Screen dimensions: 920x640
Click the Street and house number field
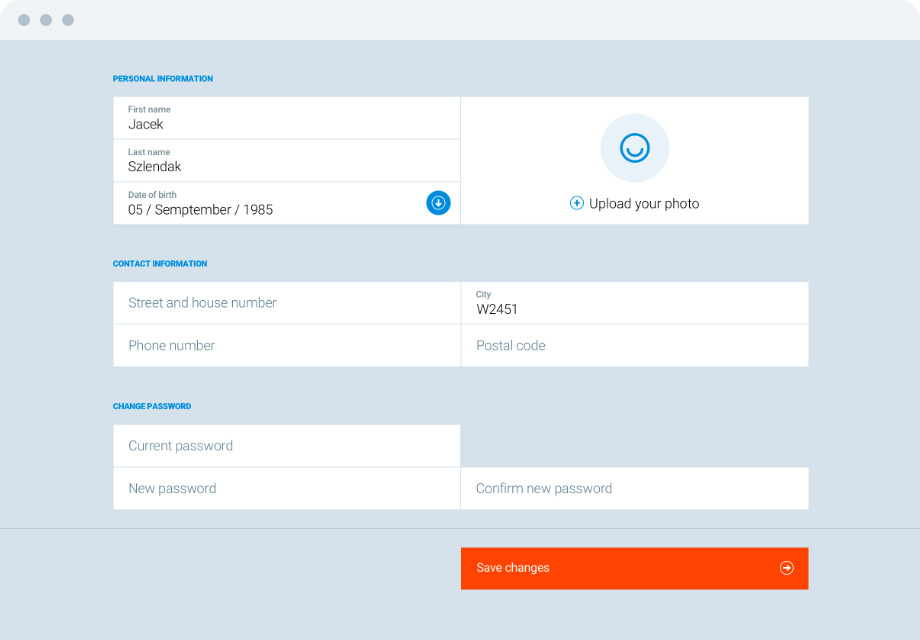coord(287,303)
